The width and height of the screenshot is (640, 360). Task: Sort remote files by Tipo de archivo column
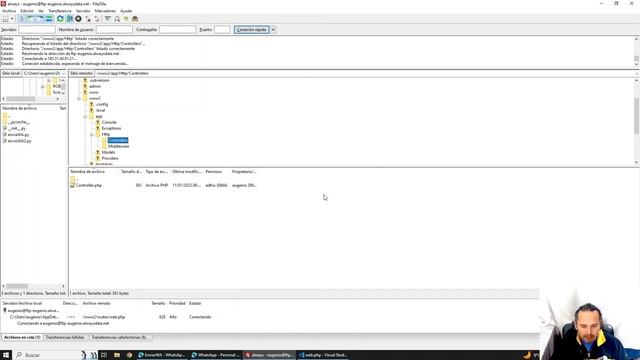pyautogui.click(x=157, y=171)
